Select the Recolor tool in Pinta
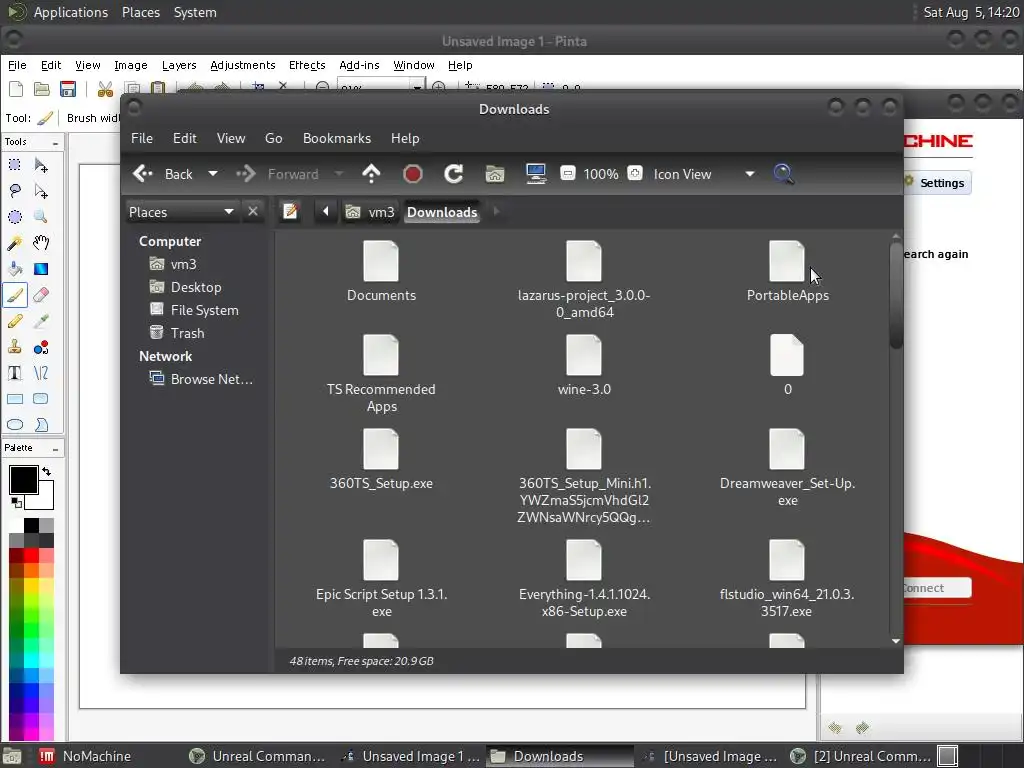The height and width of the screenshot is (768, 1024). pyautogui.click(x=40, y=347)
